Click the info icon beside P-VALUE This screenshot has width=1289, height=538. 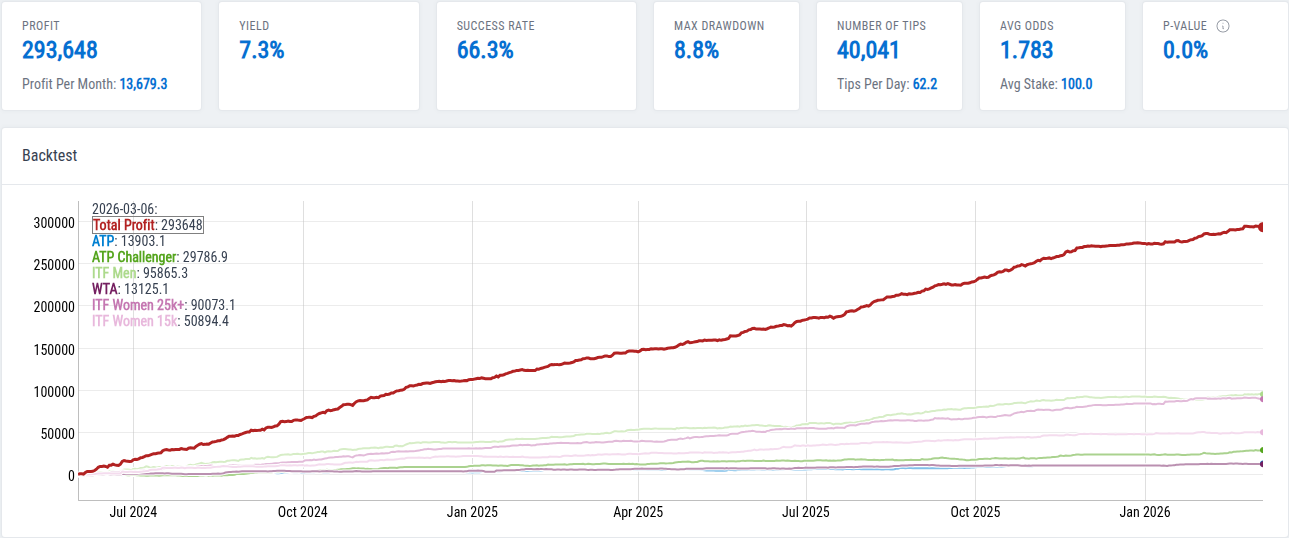pos(1222,26)
